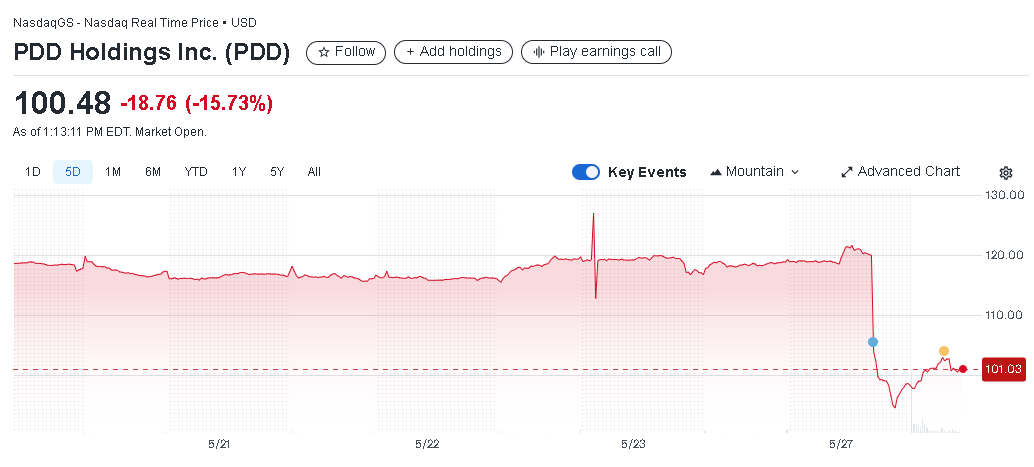Switch chart to 1Y range
The height and width of the screenshot is (467, 1034).
pyautogui.click(x=239, y=172)
